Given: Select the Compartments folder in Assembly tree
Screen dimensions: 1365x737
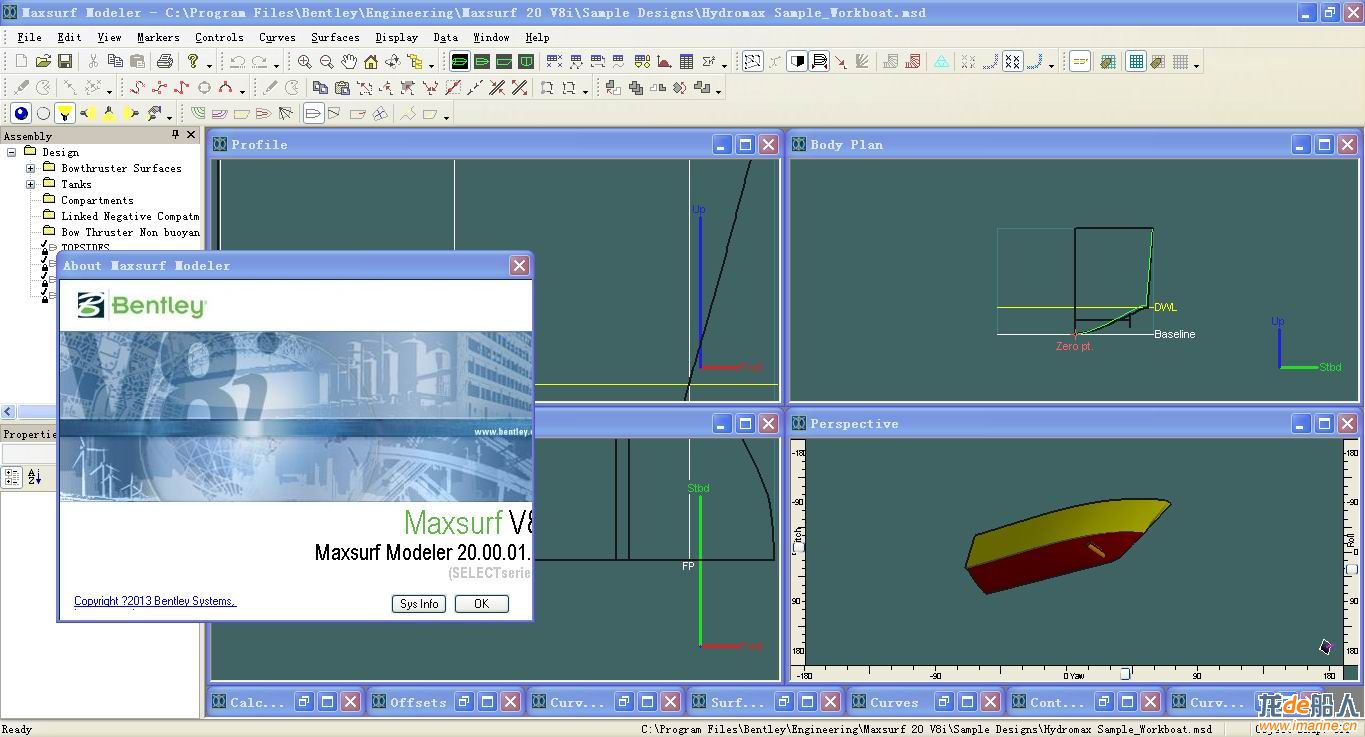Looking at the screenshot, I should pyautogui.click(x=97, y=201).
